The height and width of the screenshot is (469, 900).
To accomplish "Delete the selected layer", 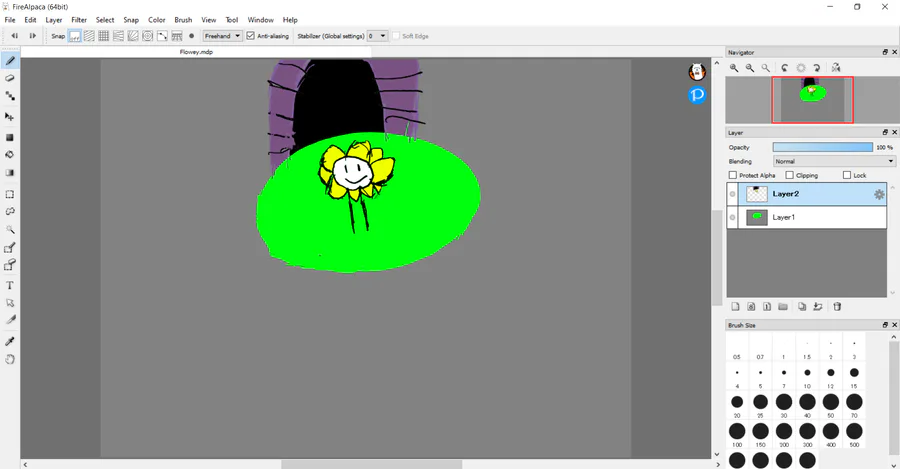I will 837,307.
